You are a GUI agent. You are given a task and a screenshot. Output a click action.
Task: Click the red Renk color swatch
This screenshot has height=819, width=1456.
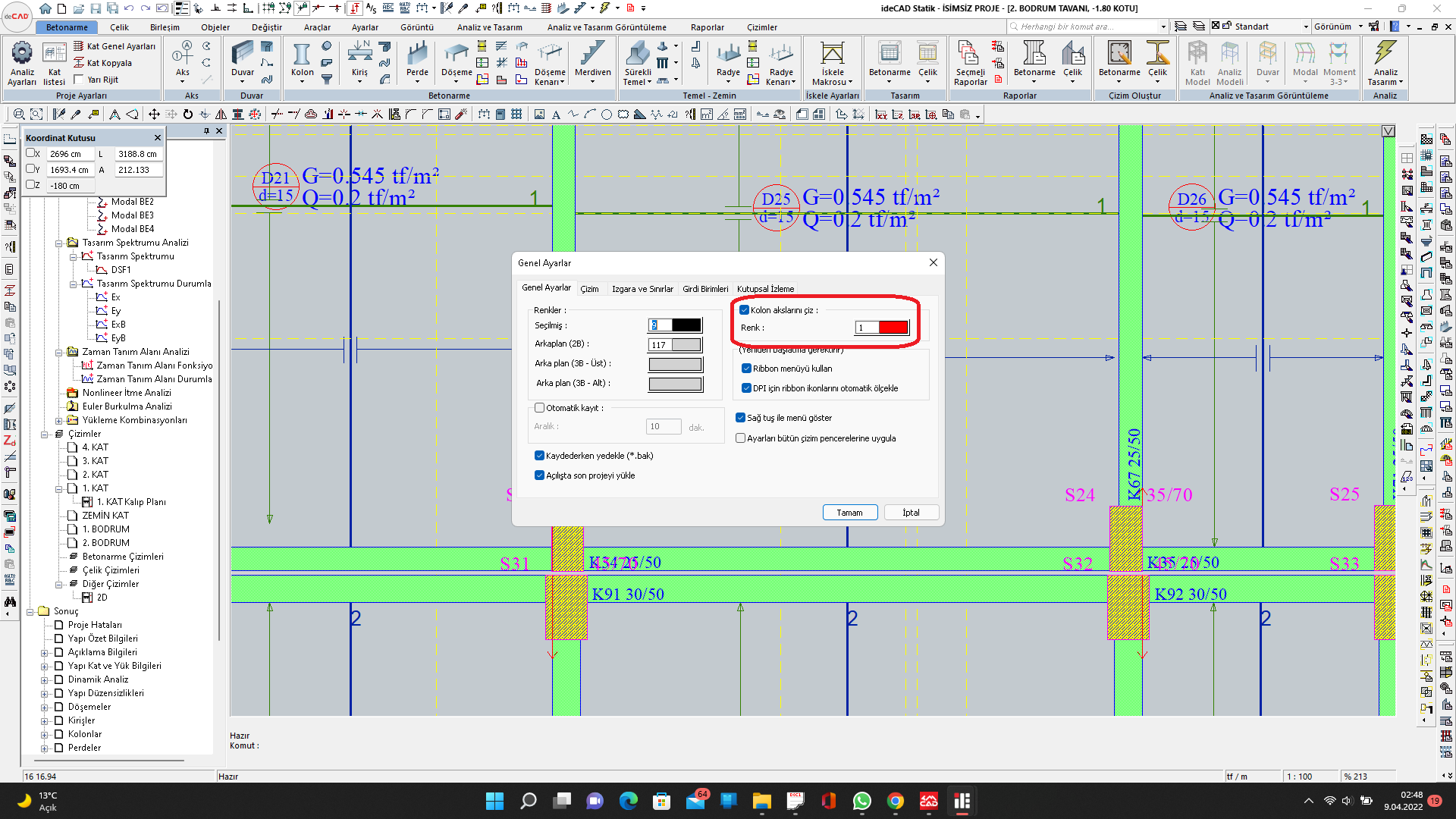click(893, 328)
